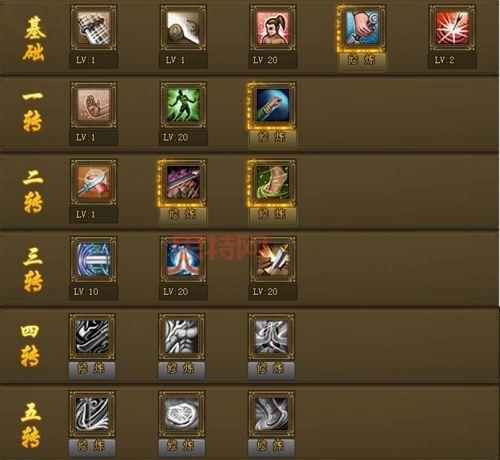The width and height of the screenshot is (500, 460).
Task: Click the flaming sword clash skill icon
Action: [x=273, y=259]
